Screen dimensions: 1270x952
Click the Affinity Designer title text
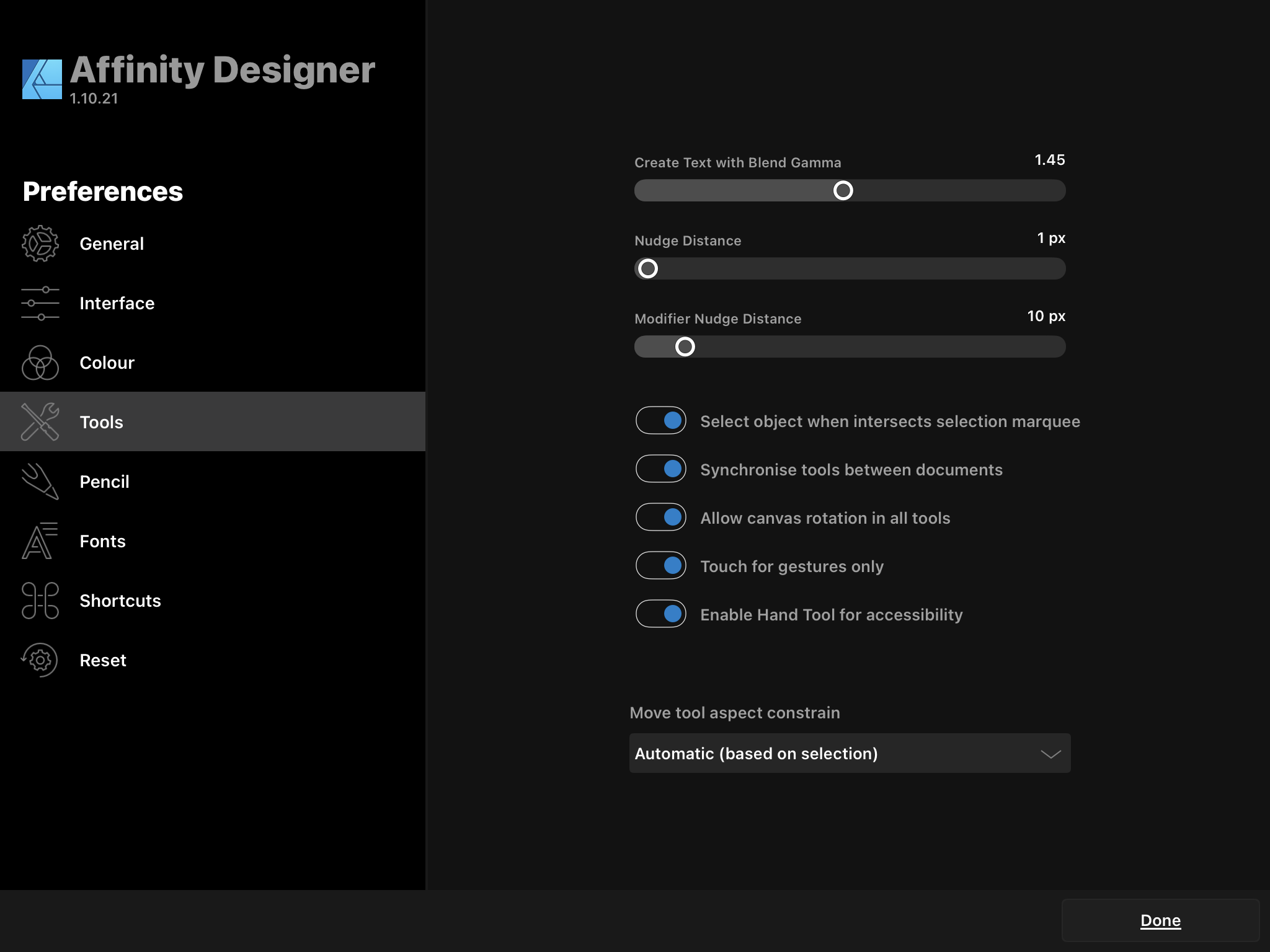[x=223, y=69]
